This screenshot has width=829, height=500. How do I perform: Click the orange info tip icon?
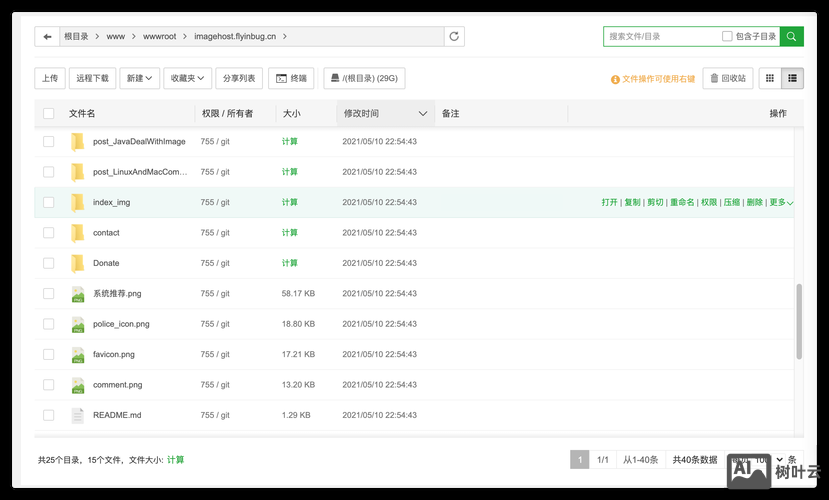615,79
